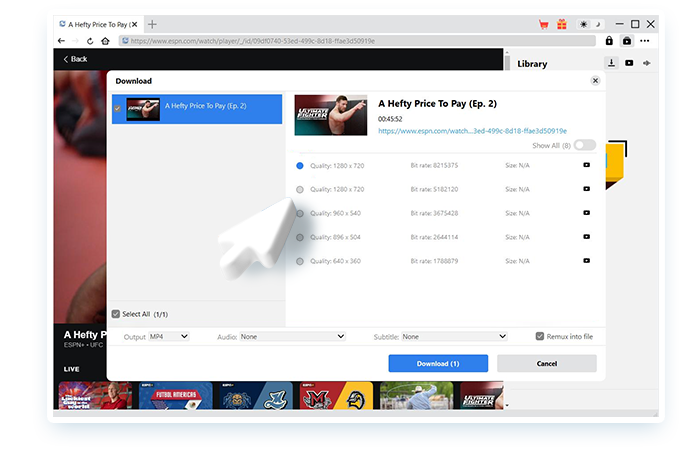684x449 pixels.
Task: Uncheck the episode checkbox in download list
Action: click(x=117, y=109)
